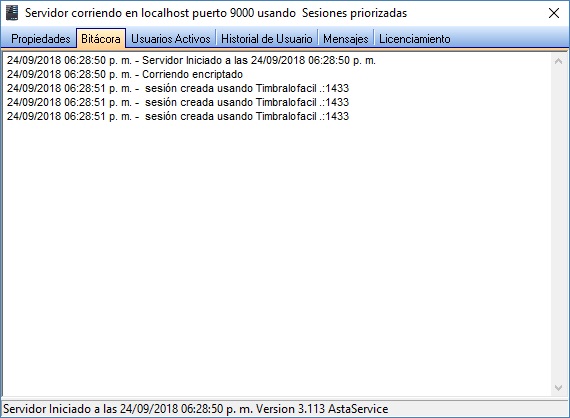Show the Mensajes tab
This screenshot has height=418, width=570.
345,39
